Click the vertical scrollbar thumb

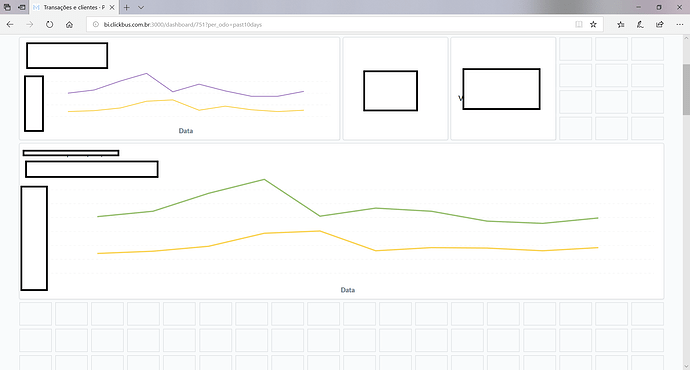(x=686, y=89)
